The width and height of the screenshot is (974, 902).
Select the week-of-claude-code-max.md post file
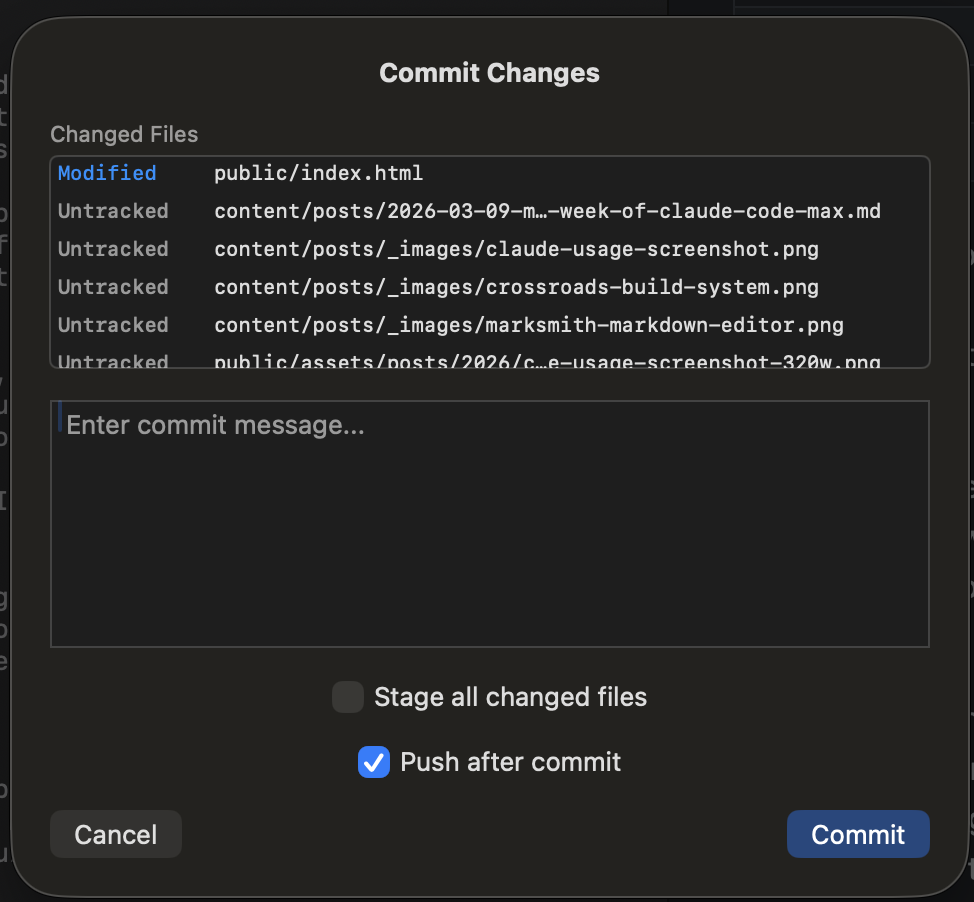click(x=547, y=211)
